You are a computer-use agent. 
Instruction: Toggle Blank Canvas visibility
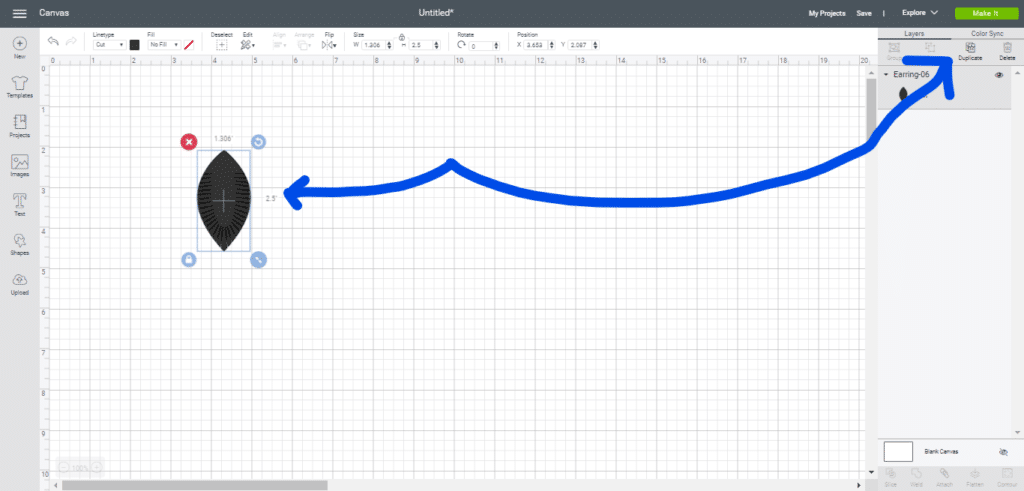(1003, 452)
